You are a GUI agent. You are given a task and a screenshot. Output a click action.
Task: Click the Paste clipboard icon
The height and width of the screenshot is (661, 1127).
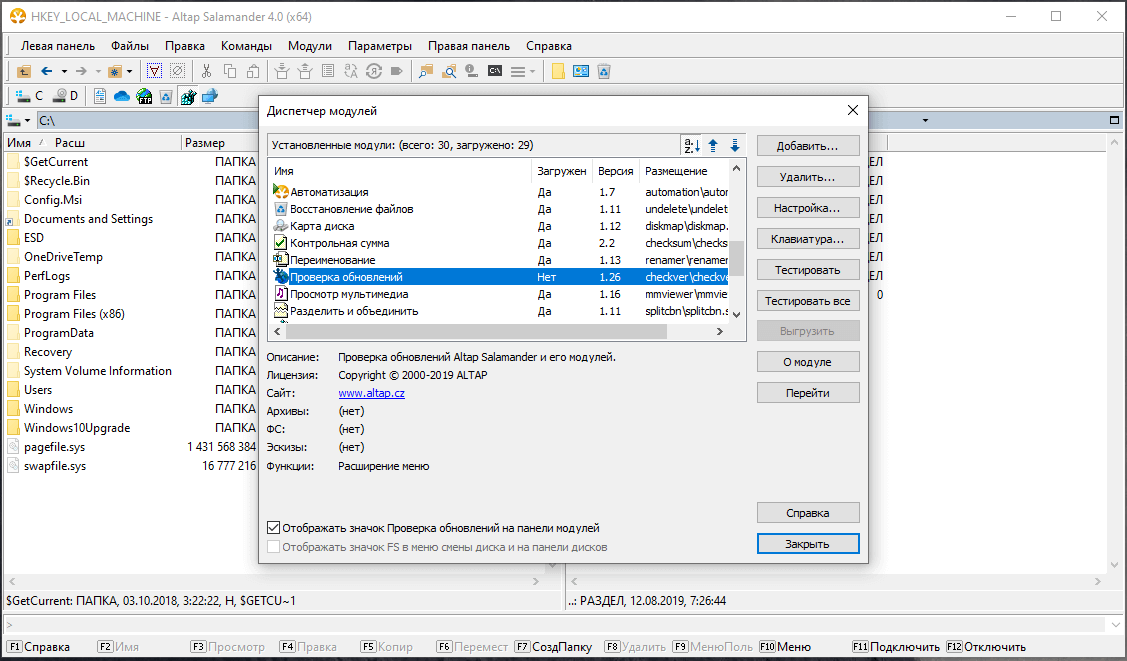coord(253,71)
